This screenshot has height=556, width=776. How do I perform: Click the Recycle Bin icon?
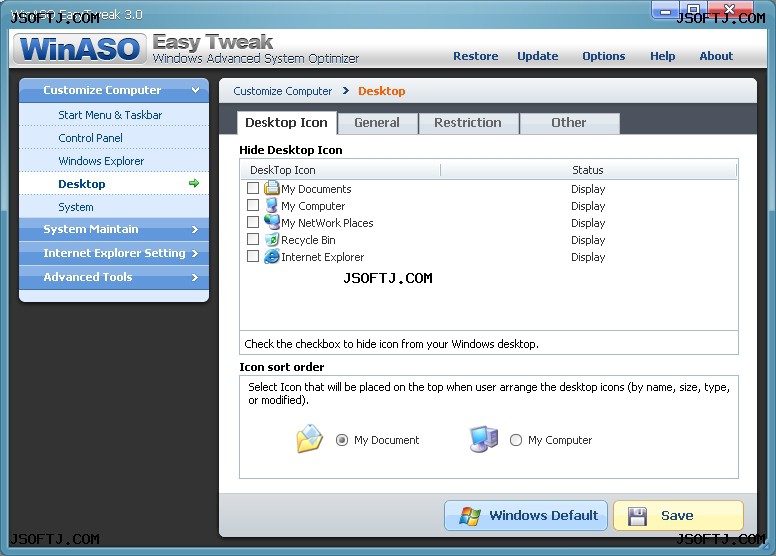(271, 240)
